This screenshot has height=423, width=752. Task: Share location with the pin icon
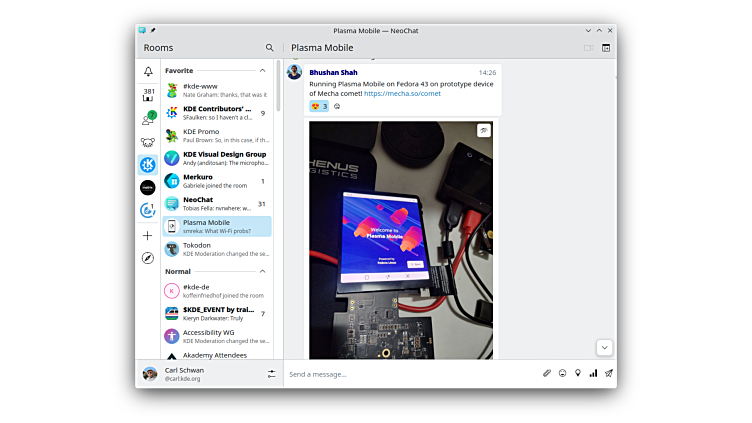[578, 374]
